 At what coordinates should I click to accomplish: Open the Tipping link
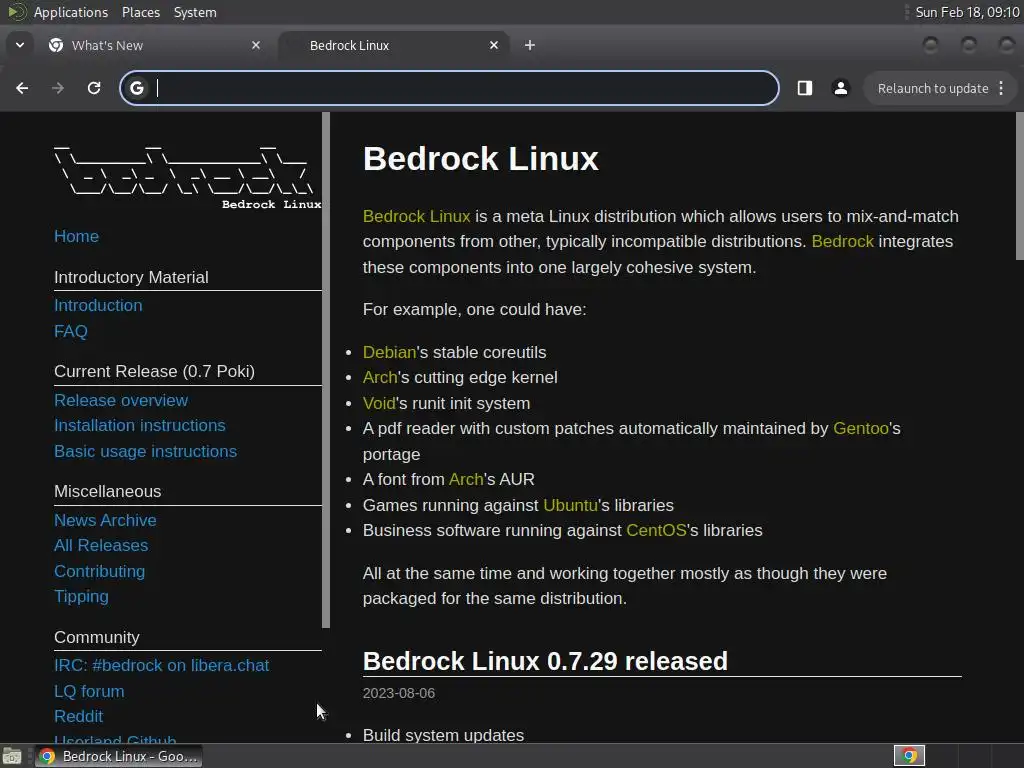pyautogui.click(x=81, y=596)
